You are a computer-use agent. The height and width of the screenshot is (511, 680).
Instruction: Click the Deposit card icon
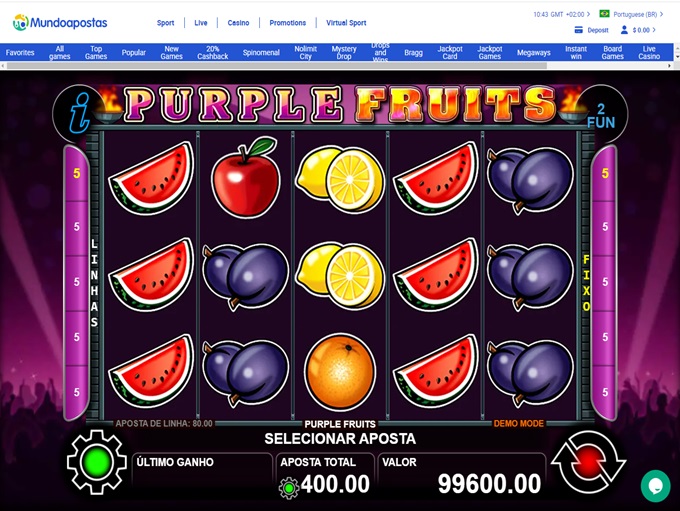[579, 30]
